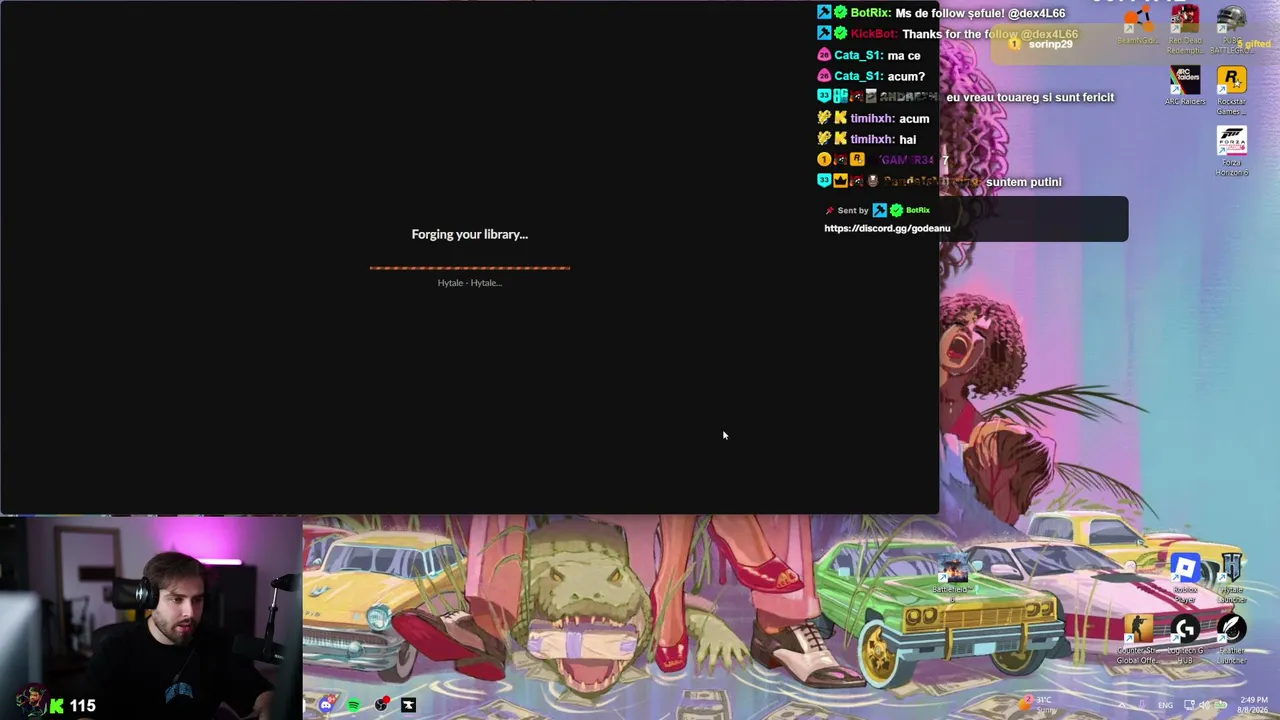Open the PUBG Battlegrounds desktop icon

point(1231,30)
